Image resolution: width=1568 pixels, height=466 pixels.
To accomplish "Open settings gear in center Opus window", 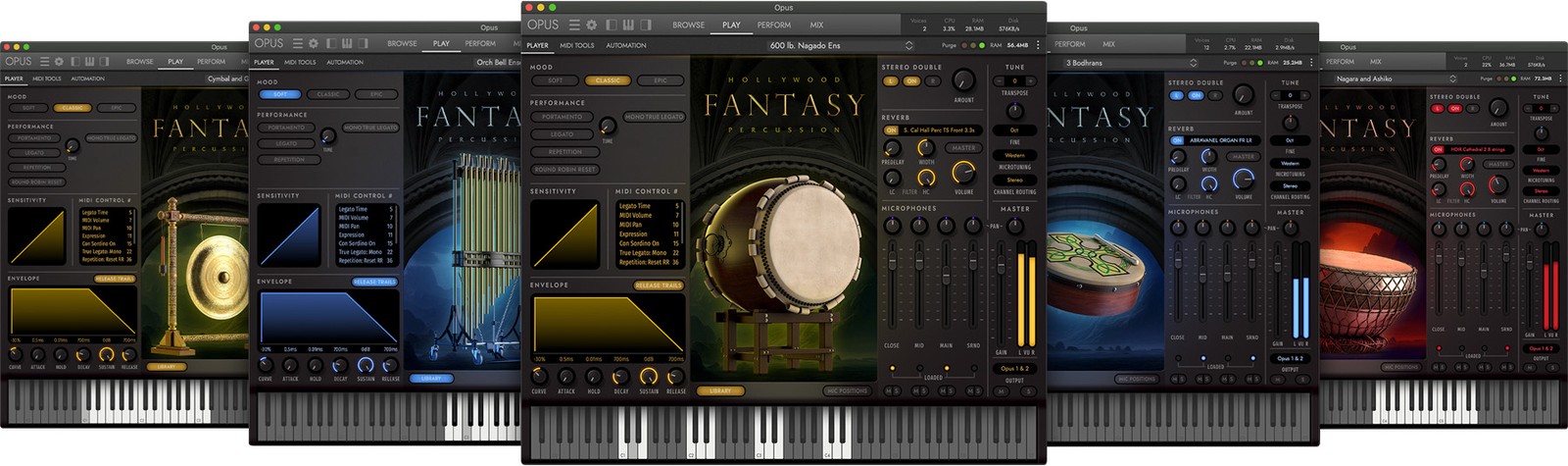I will click(x=591, y=25).
